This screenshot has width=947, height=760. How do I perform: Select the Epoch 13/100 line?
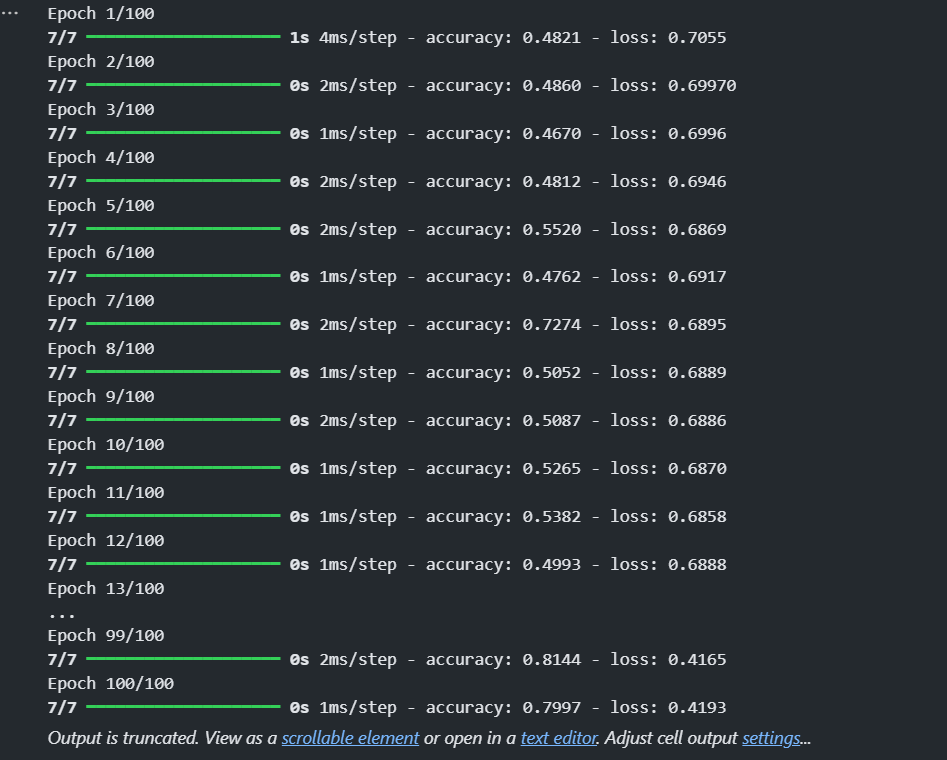(106, 588)
